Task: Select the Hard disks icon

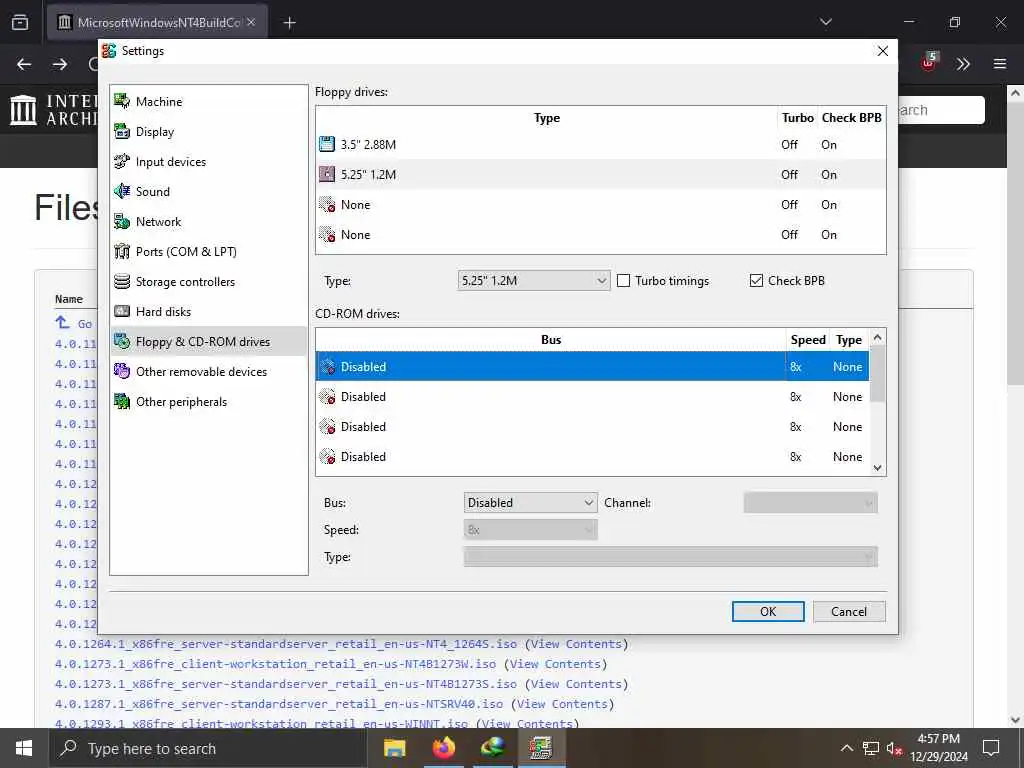Action: [x=122, y=312]
